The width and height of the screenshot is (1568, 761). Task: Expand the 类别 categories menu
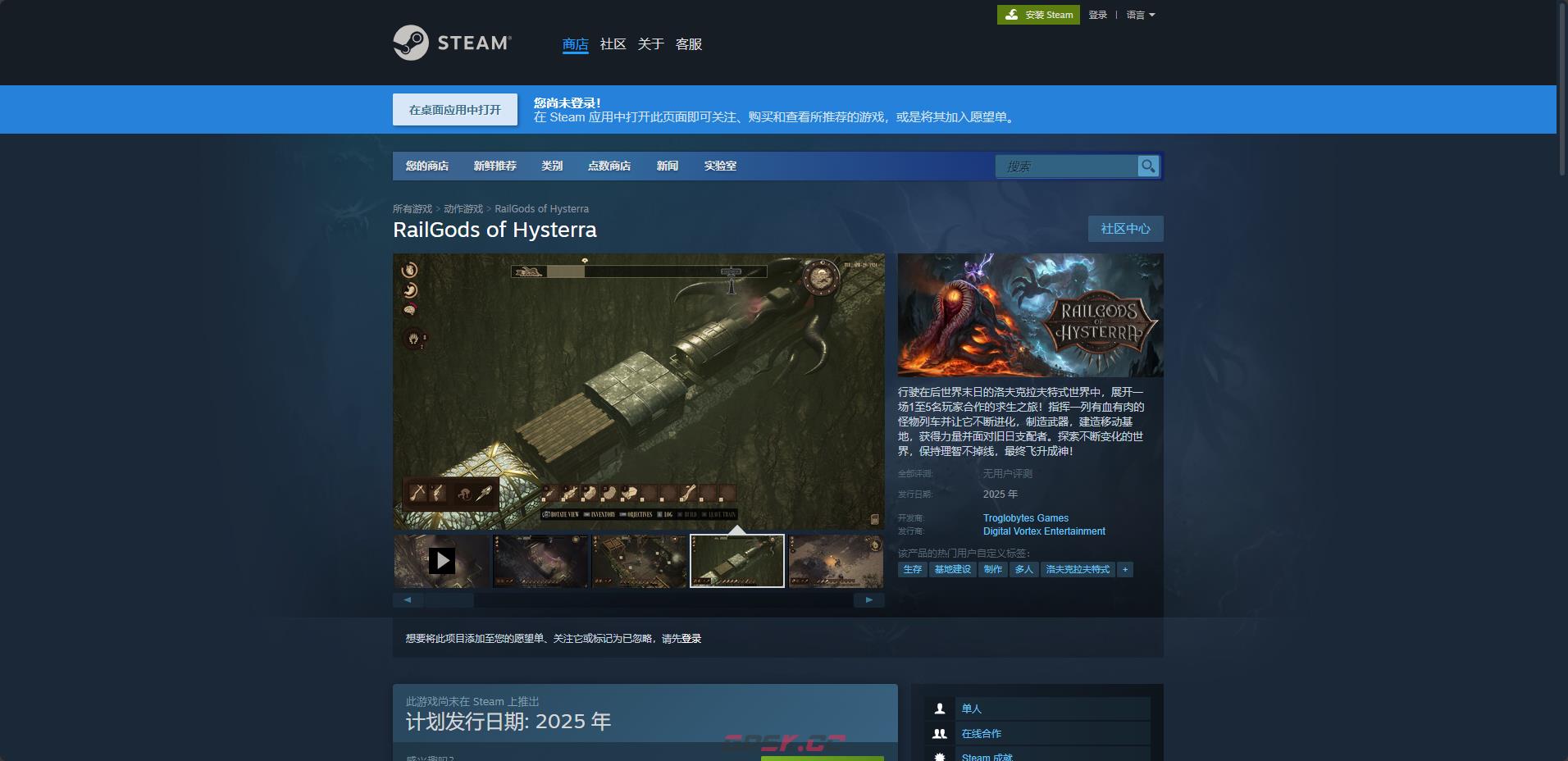(x=552, y=166)
